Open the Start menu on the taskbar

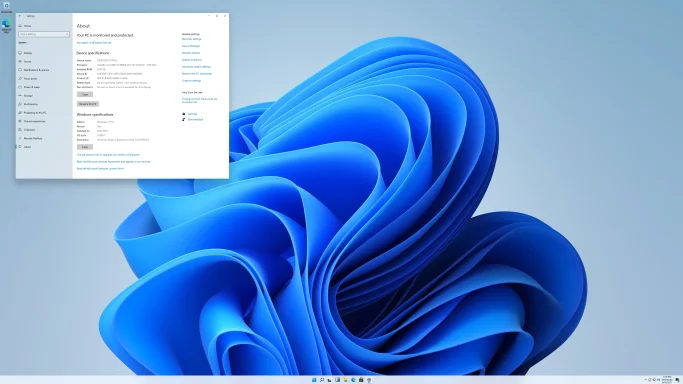(x=314, y=380)
